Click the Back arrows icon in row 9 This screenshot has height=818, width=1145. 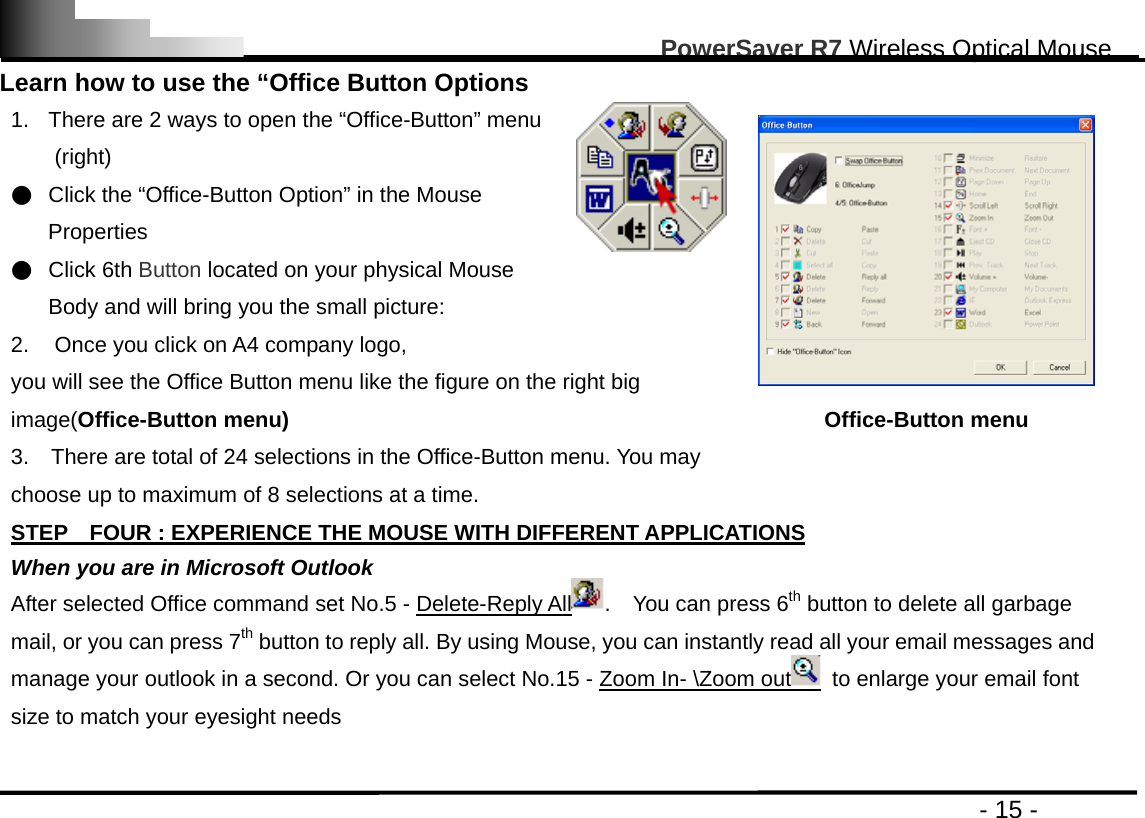coord(798,324)
